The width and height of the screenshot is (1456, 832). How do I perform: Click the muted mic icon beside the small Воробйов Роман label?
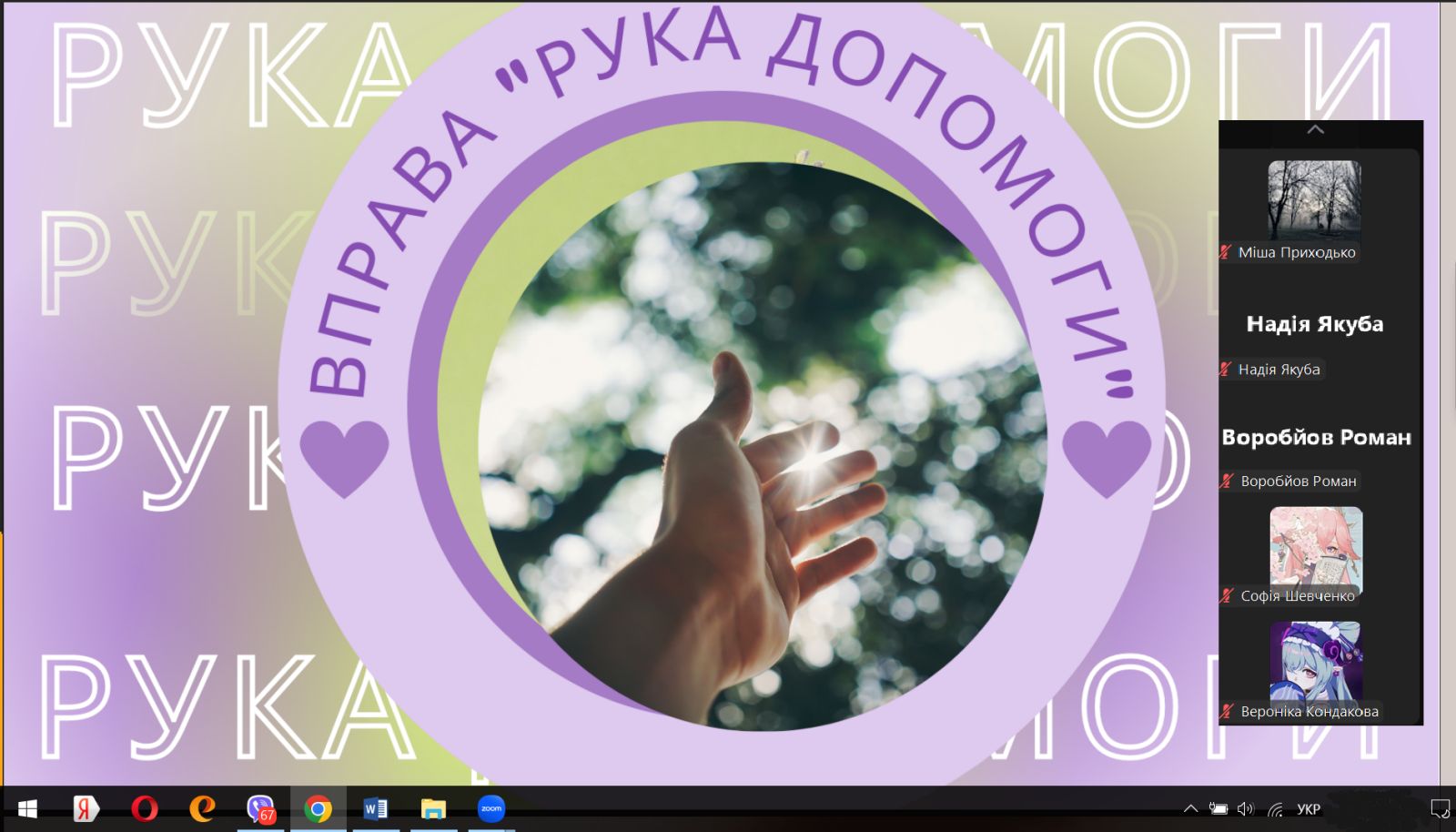pos(1228,481)
